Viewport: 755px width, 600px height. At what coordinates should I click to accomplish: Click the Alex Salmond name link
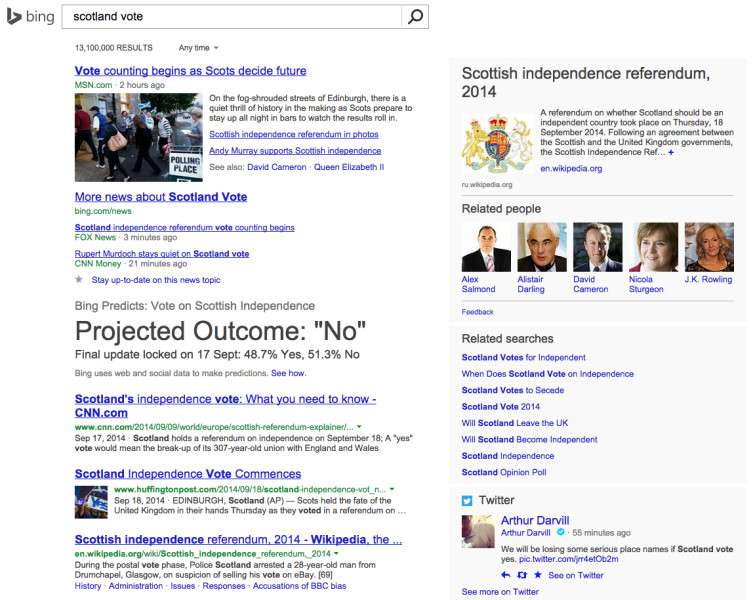479,284
